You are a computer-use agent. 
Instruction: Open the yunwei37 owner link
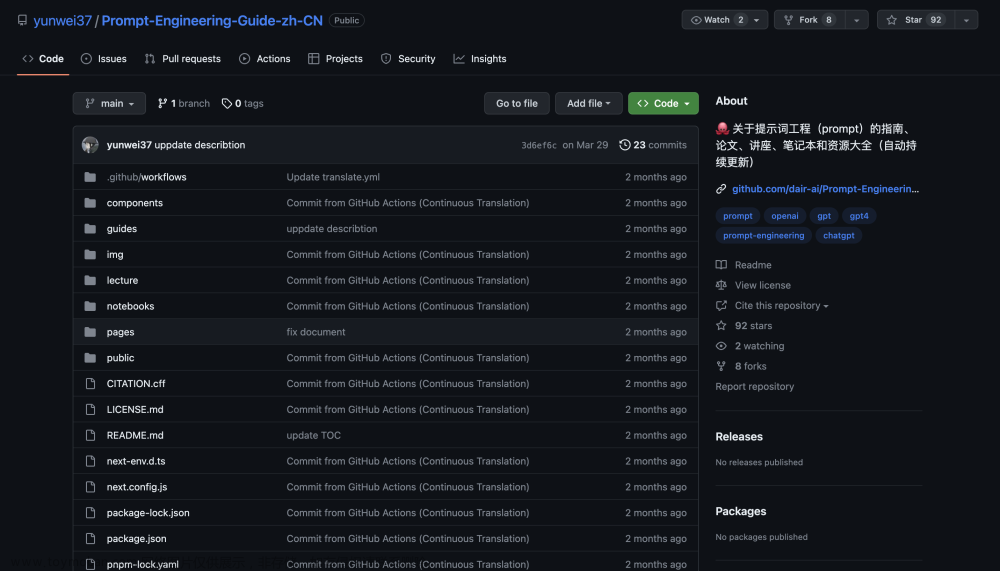(62, 20)
